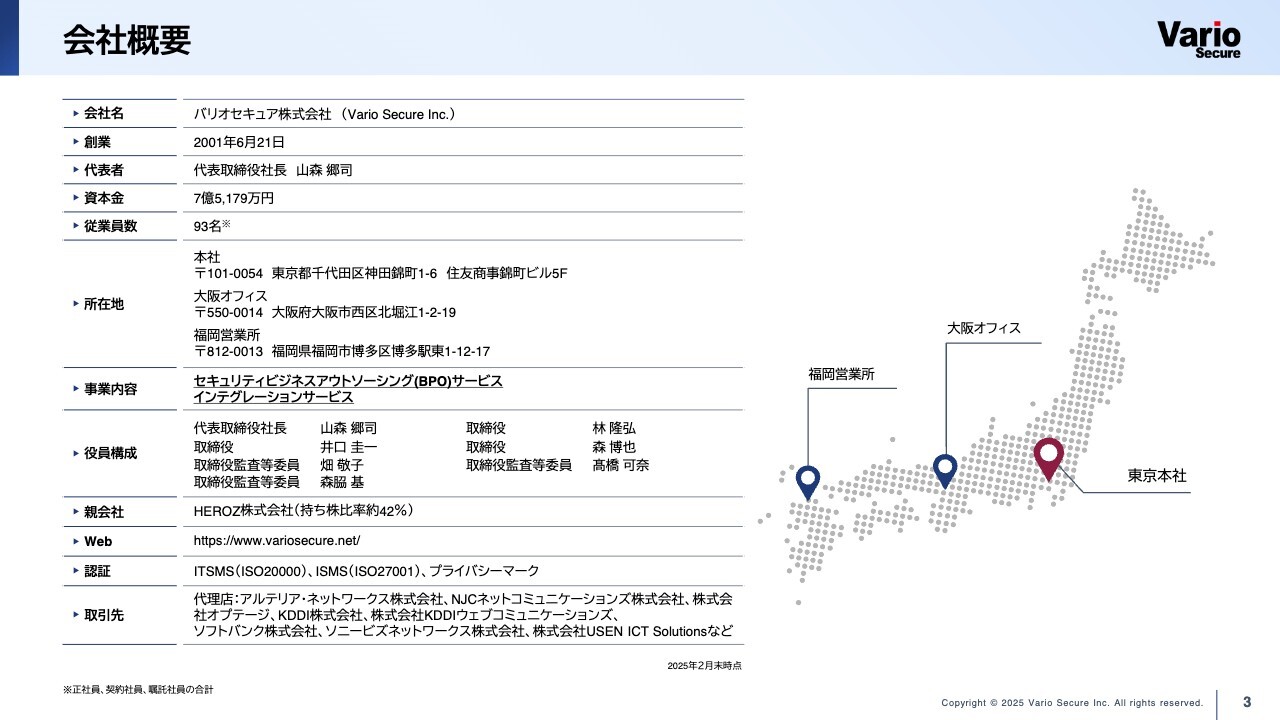1280x720 pixels.
Task: Select the 大阪オフィス map label
Action: 984,328
